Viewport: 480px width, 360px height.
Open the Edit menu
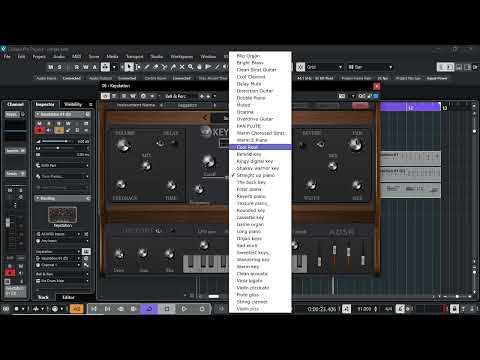click(21, 56)
